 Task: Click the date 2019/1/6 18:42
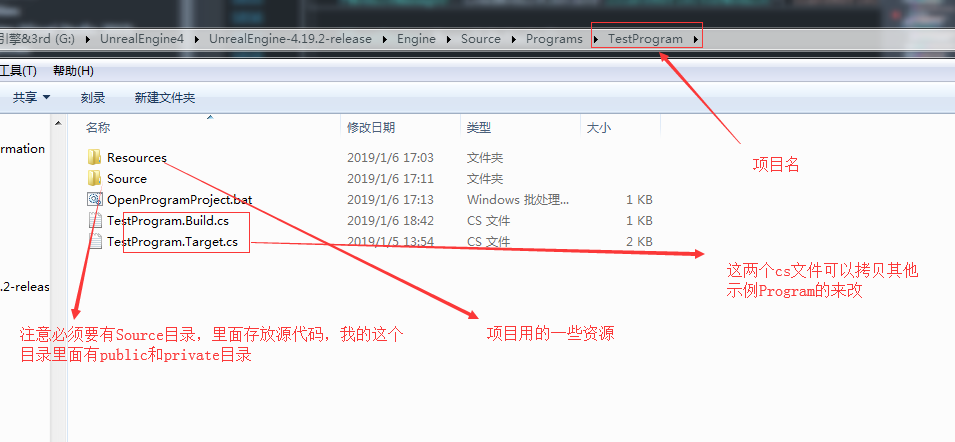click(390, 220)
